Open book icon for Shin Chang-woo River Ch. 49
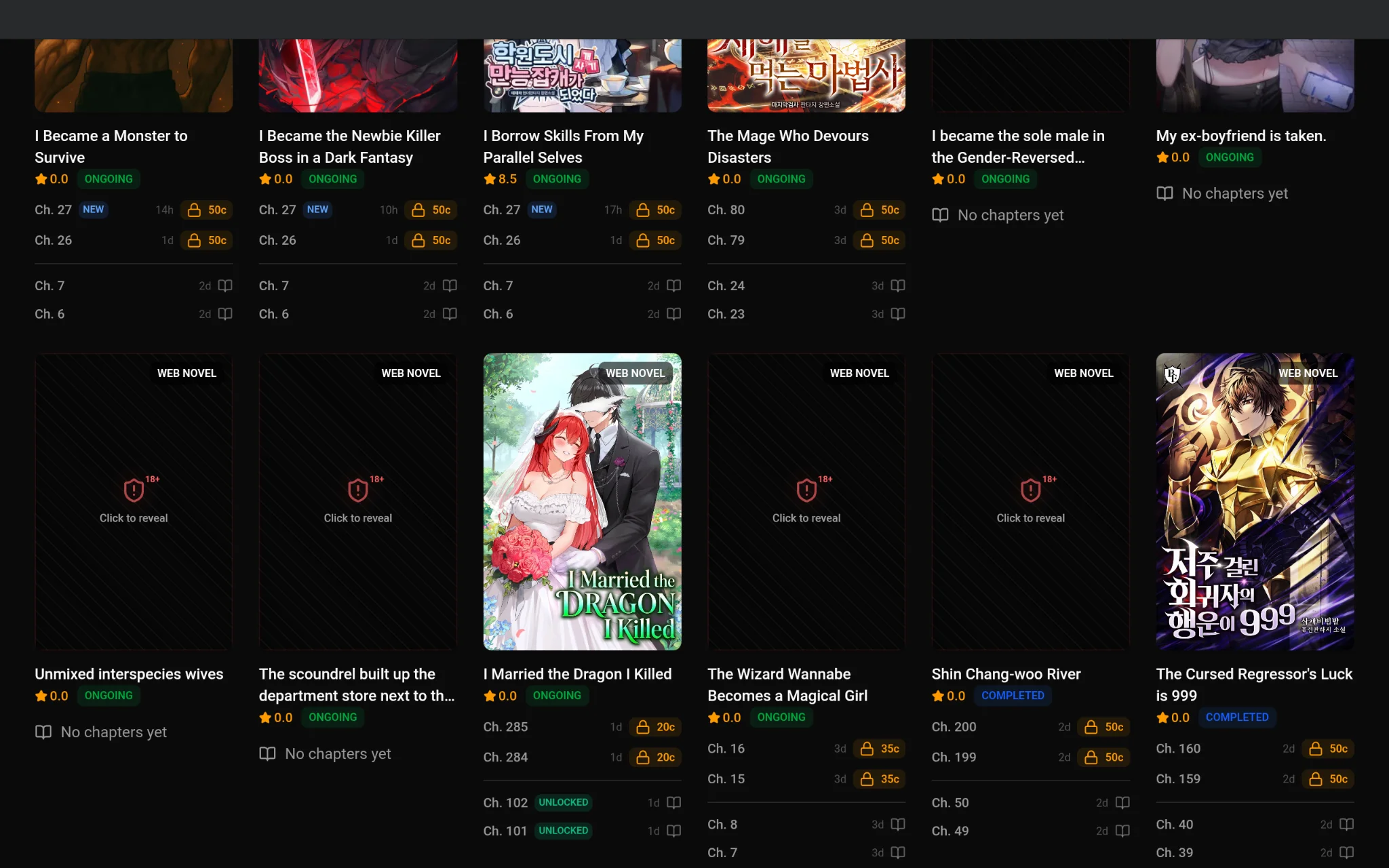 1122,831
